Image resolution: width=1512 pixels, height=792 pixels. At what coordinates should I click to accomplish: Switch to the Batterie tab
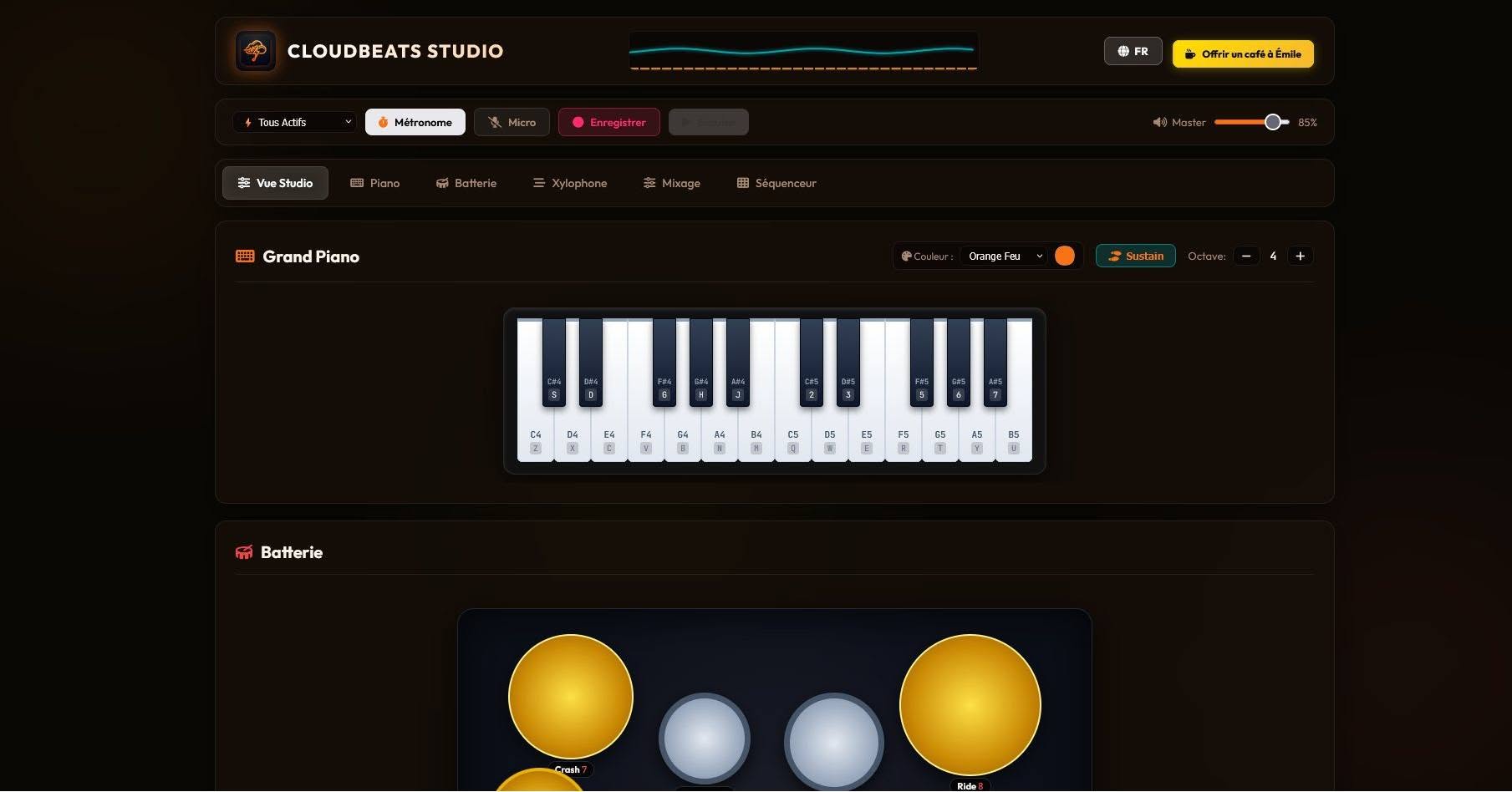point(466,183)
